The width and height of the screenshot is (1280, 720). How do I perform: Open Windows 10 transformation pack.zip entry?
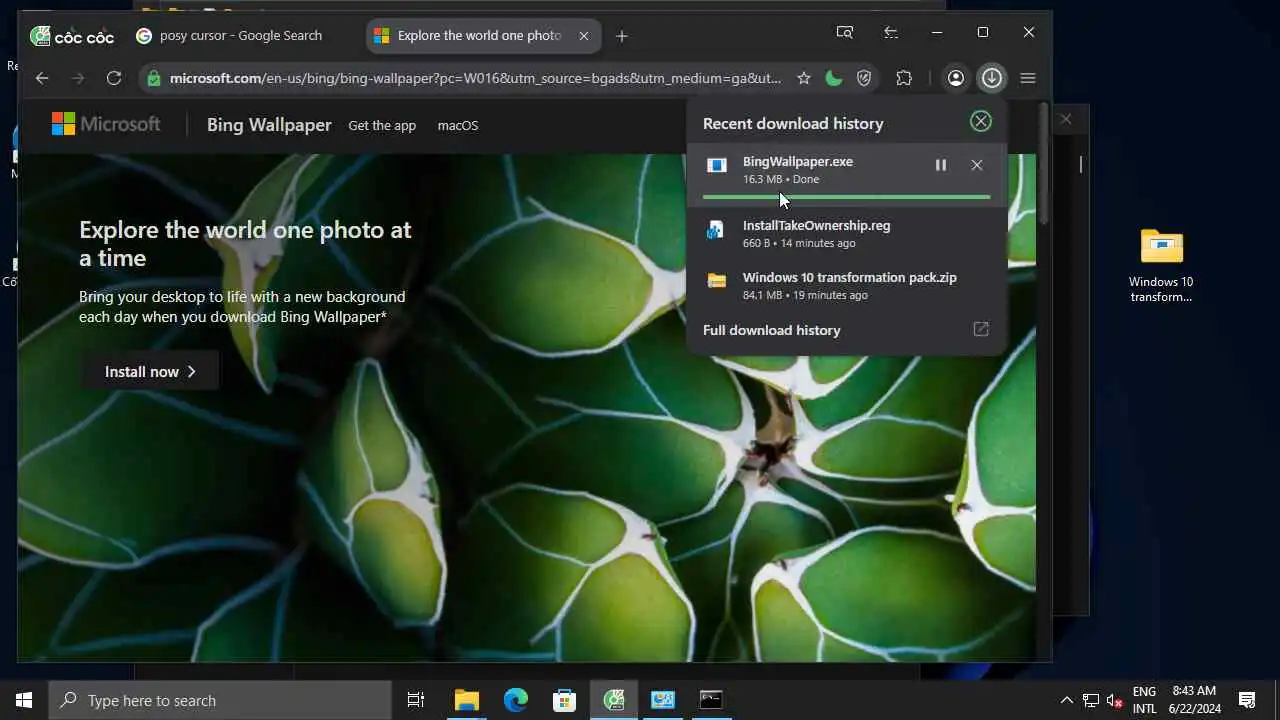pyautogui.click(x=846, y=285)
